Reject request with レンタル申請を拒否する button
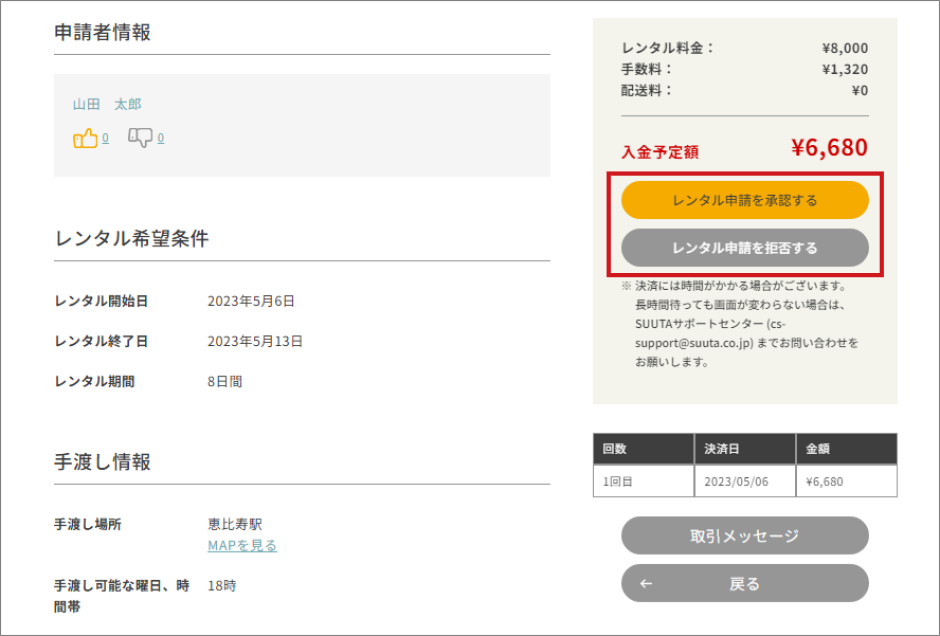This screenshot has width=940, height=636. tap(745, 248)
